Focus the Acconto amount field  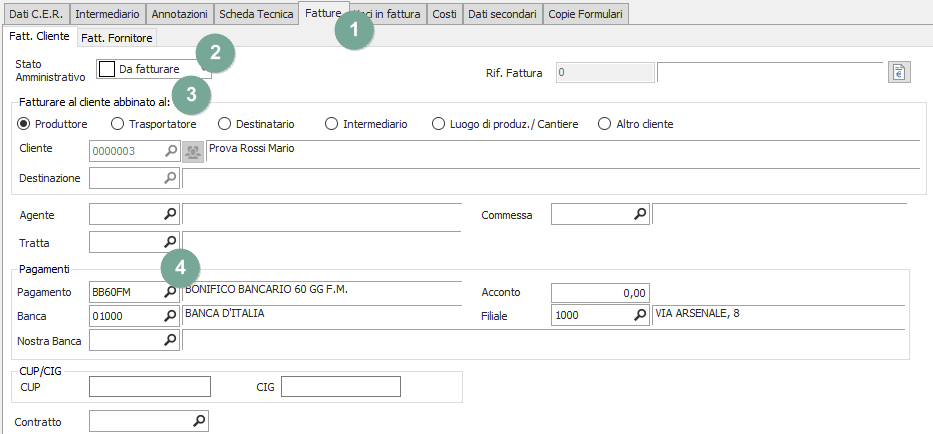pyautogui.click(x=600, y=292)
